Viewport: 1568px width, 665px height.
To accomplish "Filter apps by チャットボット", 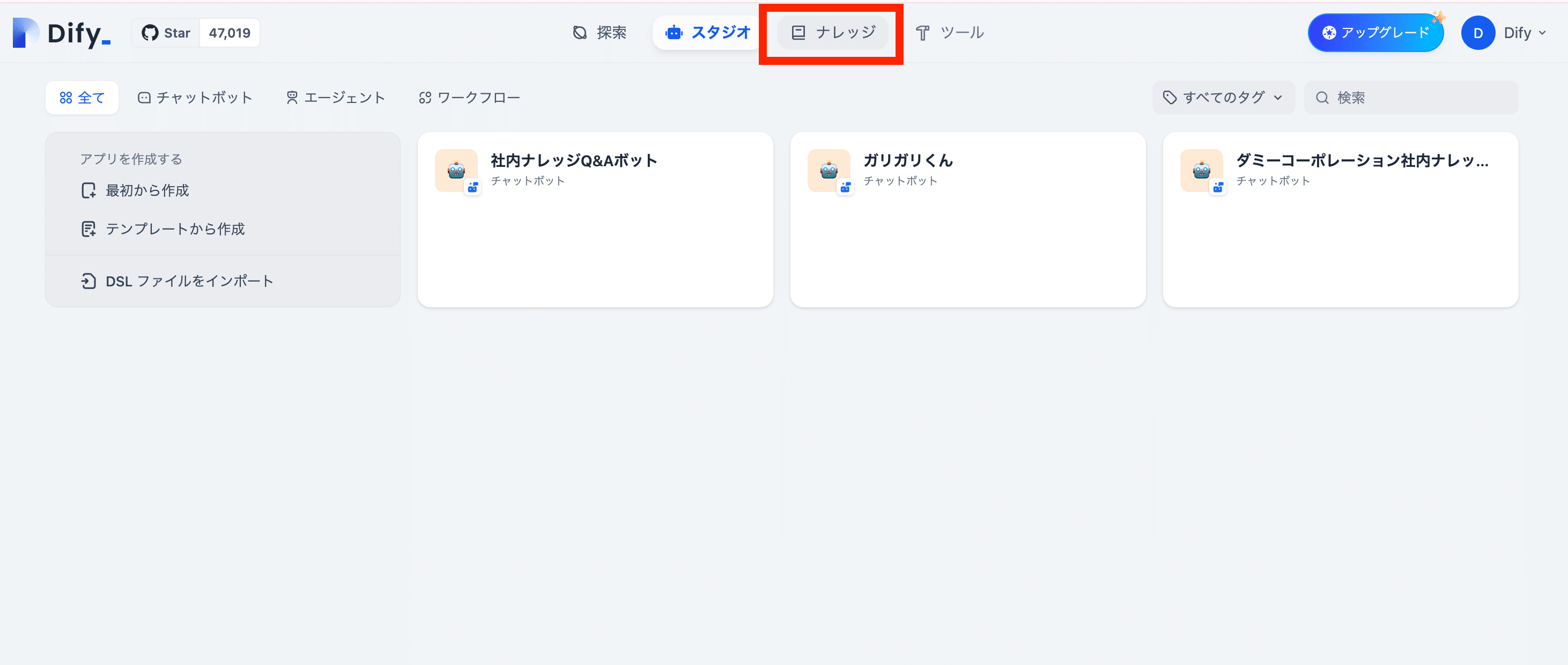I will (x=195, y=98).
